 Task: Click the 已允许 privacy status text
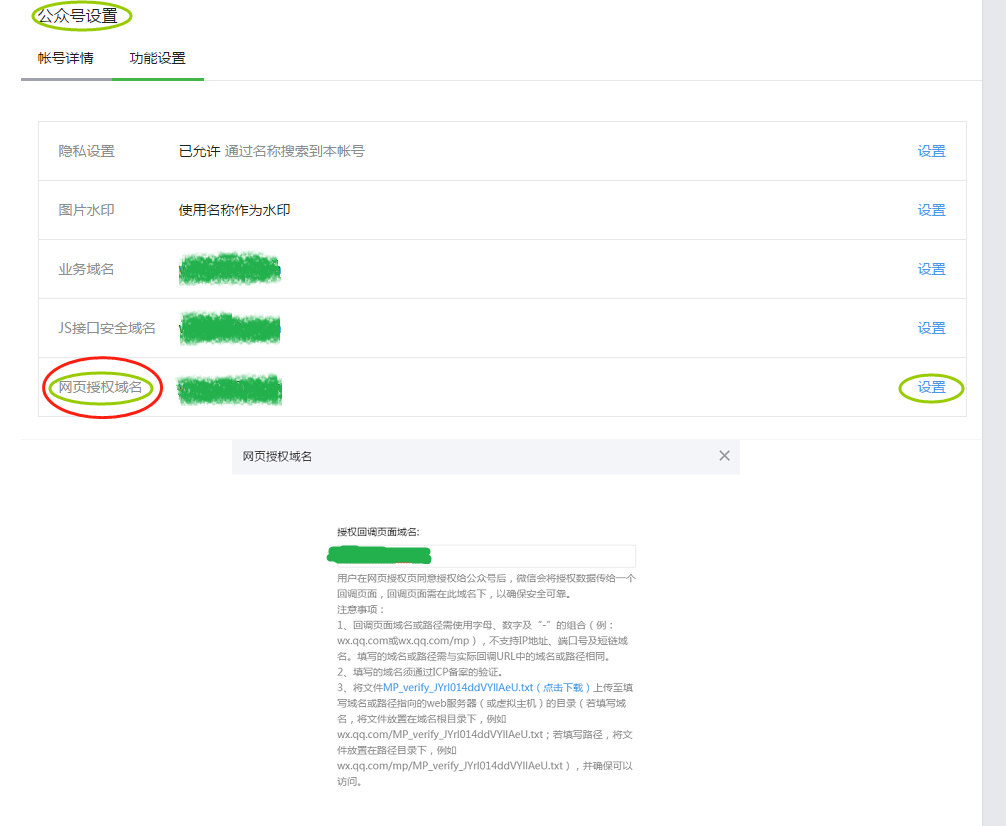click(199, 151)
